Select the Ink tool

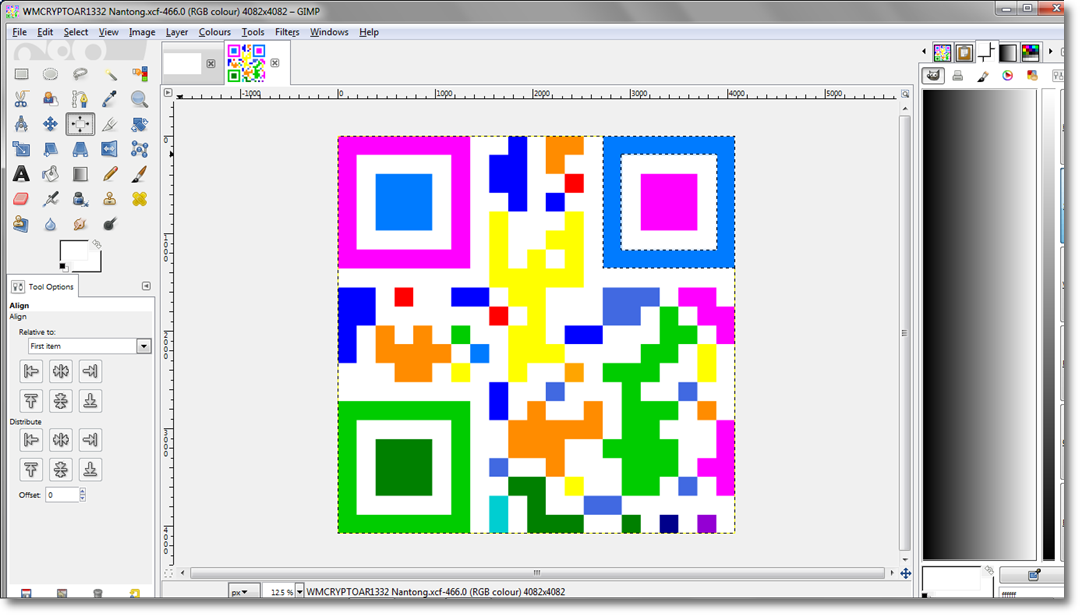click(x=80, y=199)
